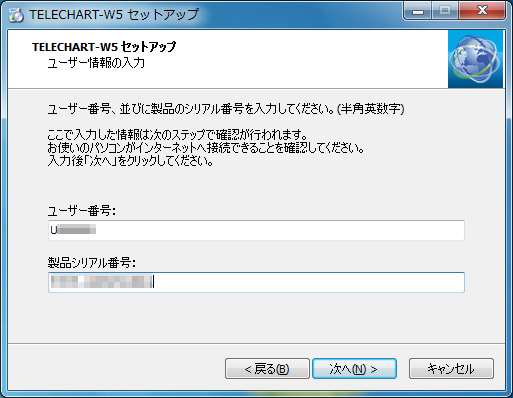The height and width of the screenshot is (398, 513).
Task: Click the text about インターネットへ接続
Action: coord(206,148)
